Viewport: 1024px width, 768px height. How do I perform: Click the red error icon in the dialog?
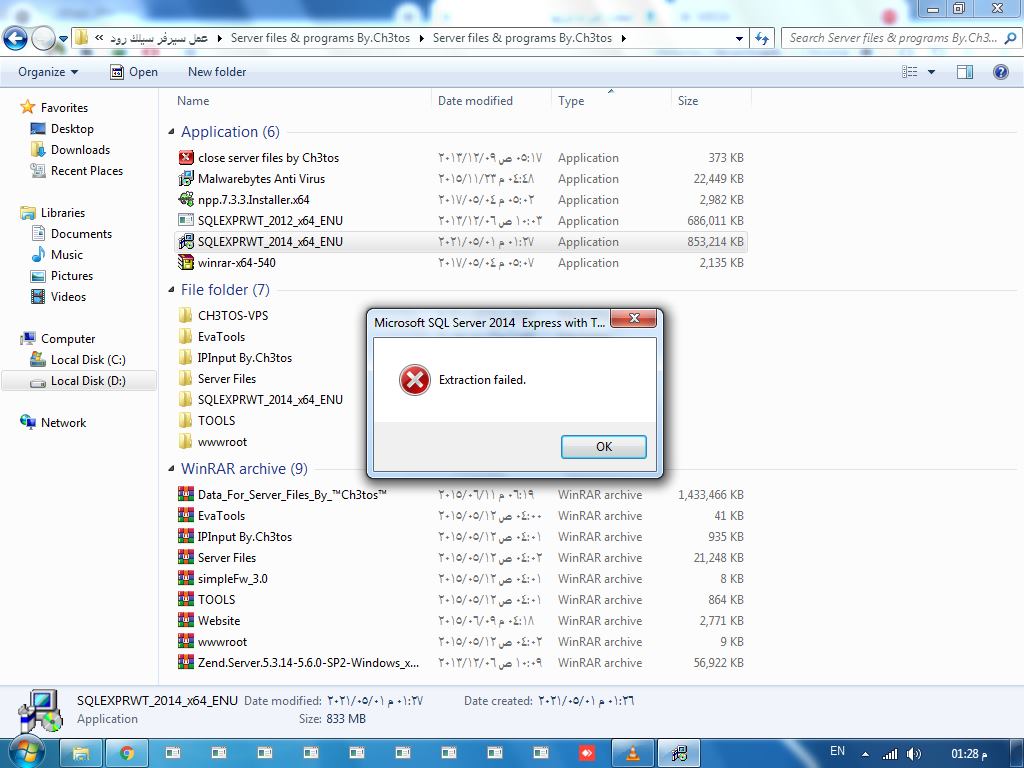415,380
